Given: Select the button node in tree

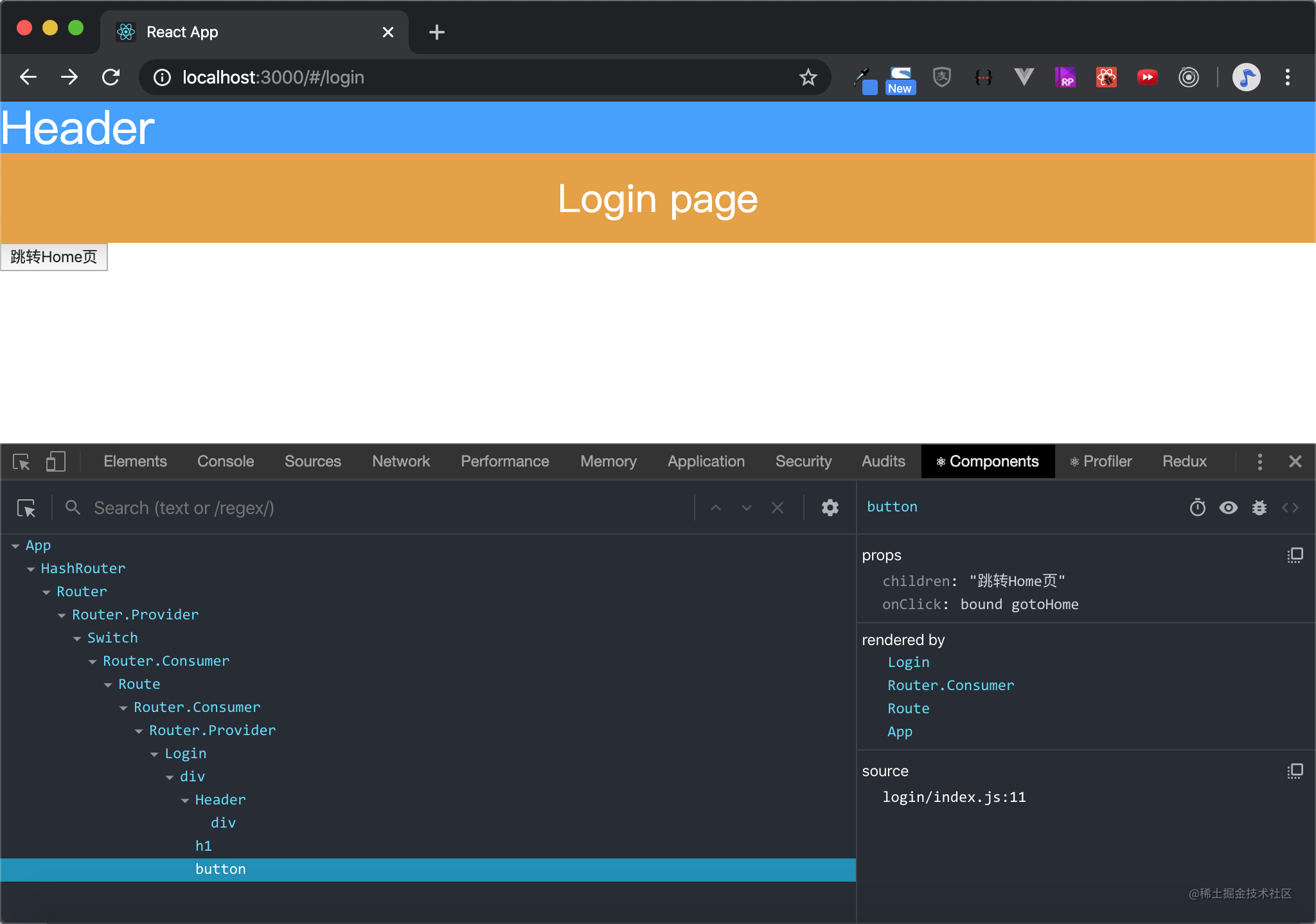Looking at the screenshot, I should [x=428, y=869].
